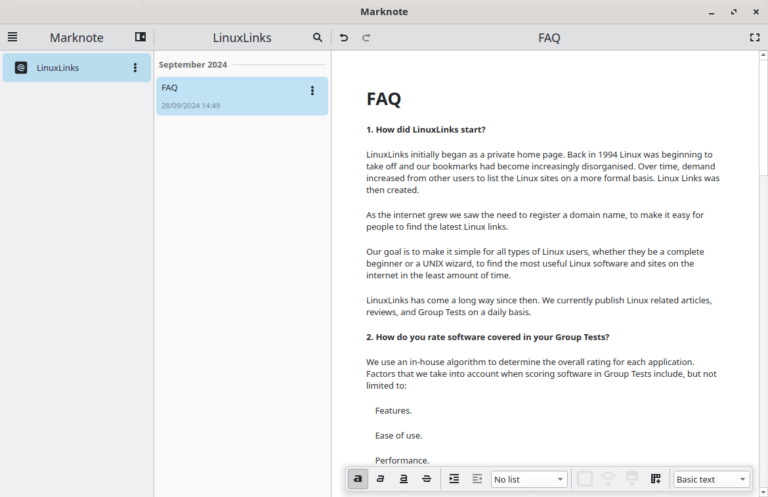Select the FAQ note in list

pyautogui.click(x=242, y=96)
